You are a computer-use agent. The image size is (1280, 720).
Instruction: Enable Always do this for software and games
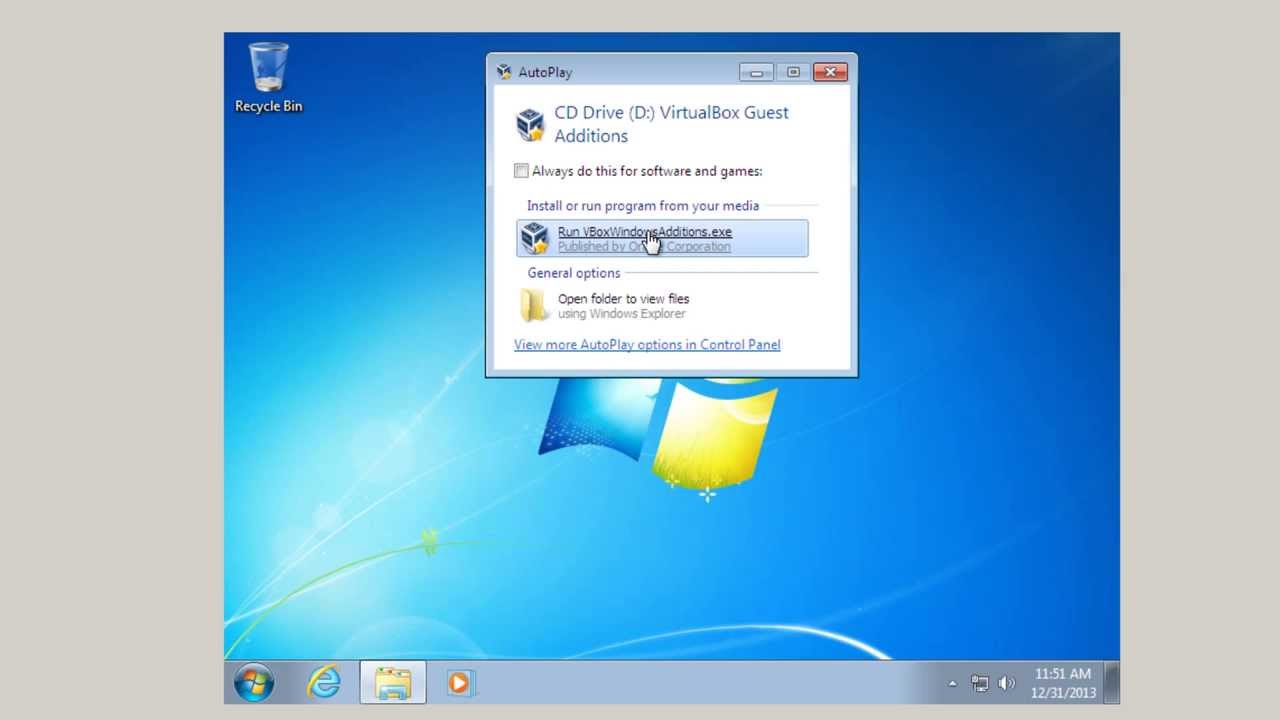(521, 171)
